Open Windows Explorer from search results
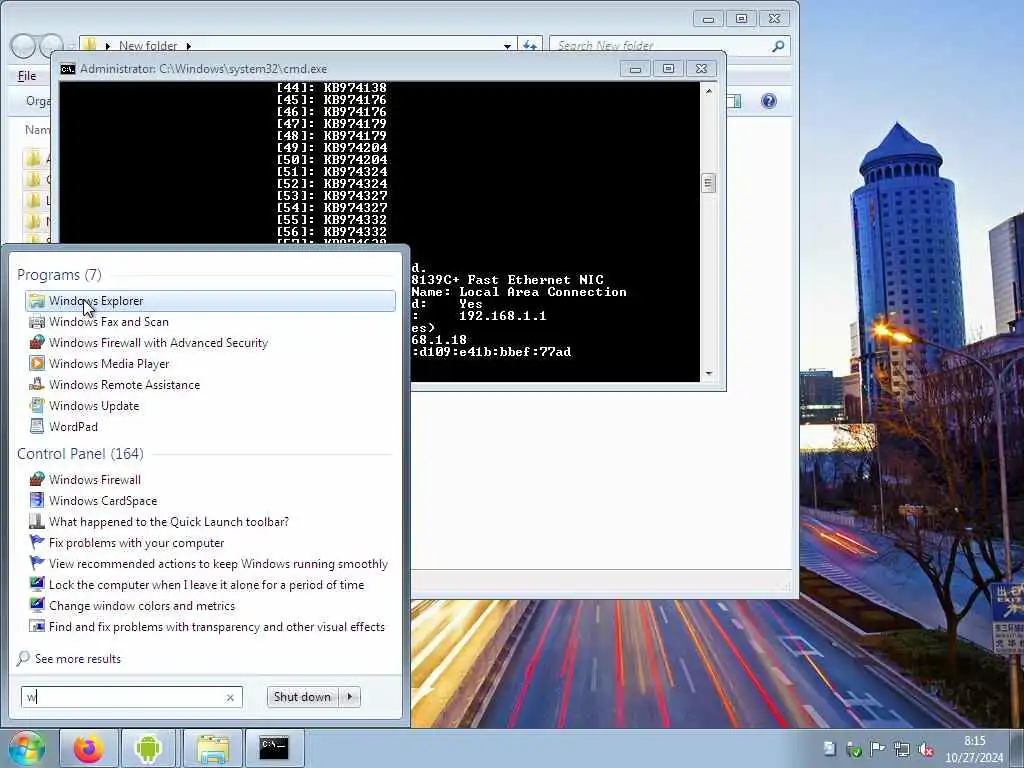This screenshot has height=768, width=1024. [x=210, y=301]
